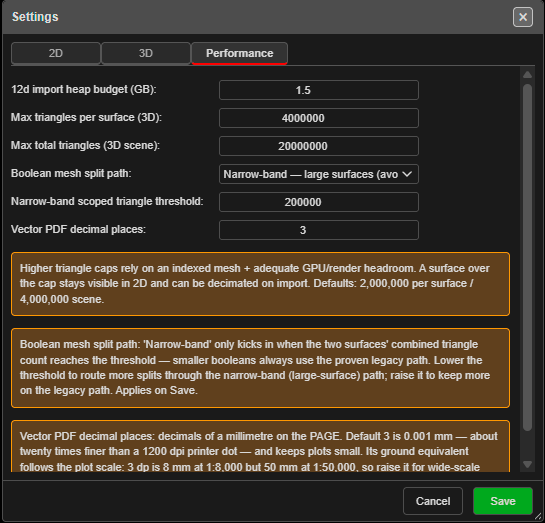
Task: Click the resize grip in dialog corner
Action: (539, 517)
